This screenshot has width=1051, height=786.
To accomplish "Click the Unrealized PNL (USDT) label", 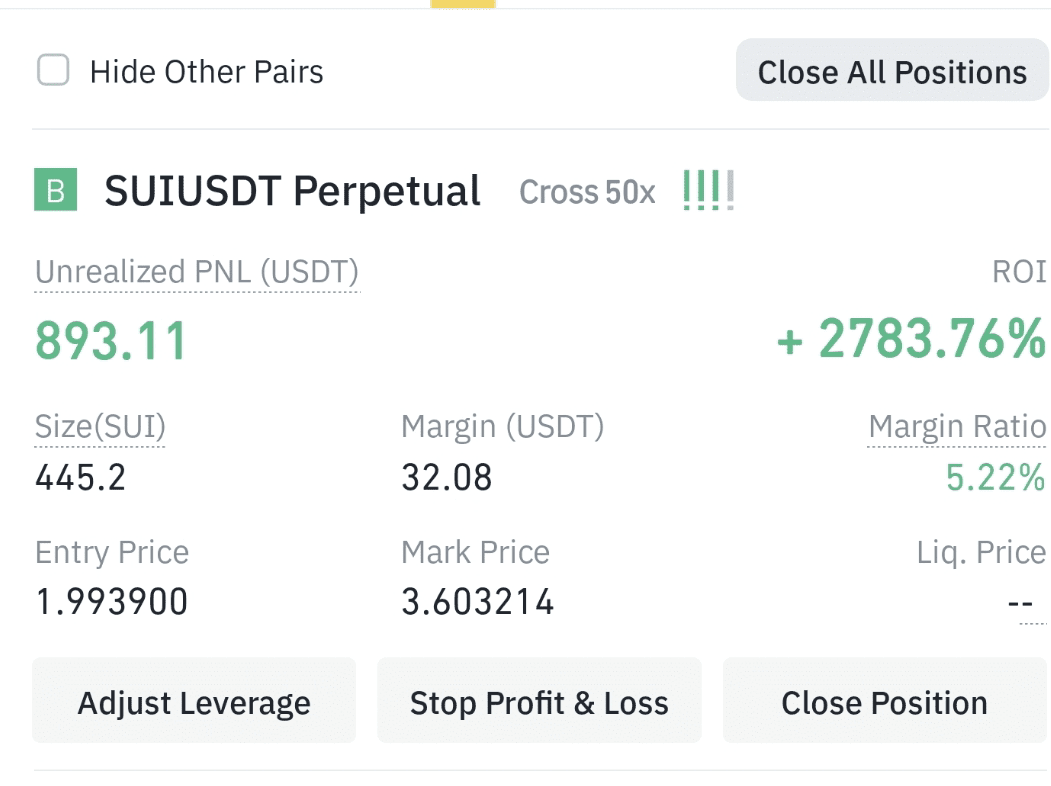I will pos(197,273).
